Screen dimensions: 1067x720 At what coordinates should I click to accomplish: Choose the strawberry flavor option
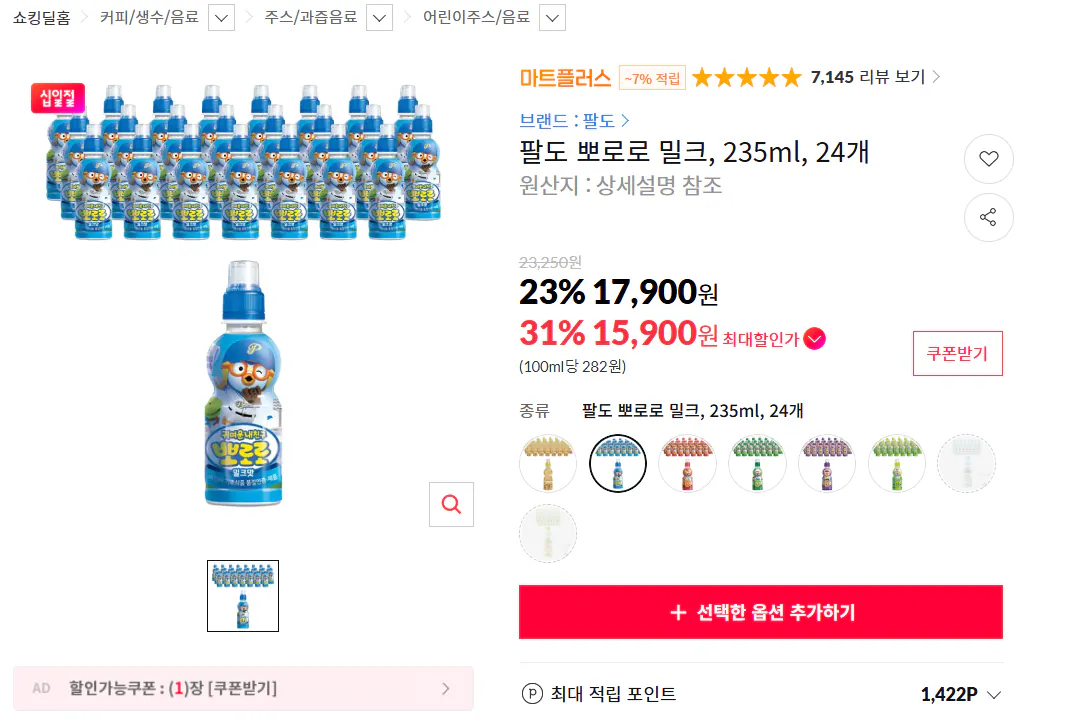[x=687, y=463]
